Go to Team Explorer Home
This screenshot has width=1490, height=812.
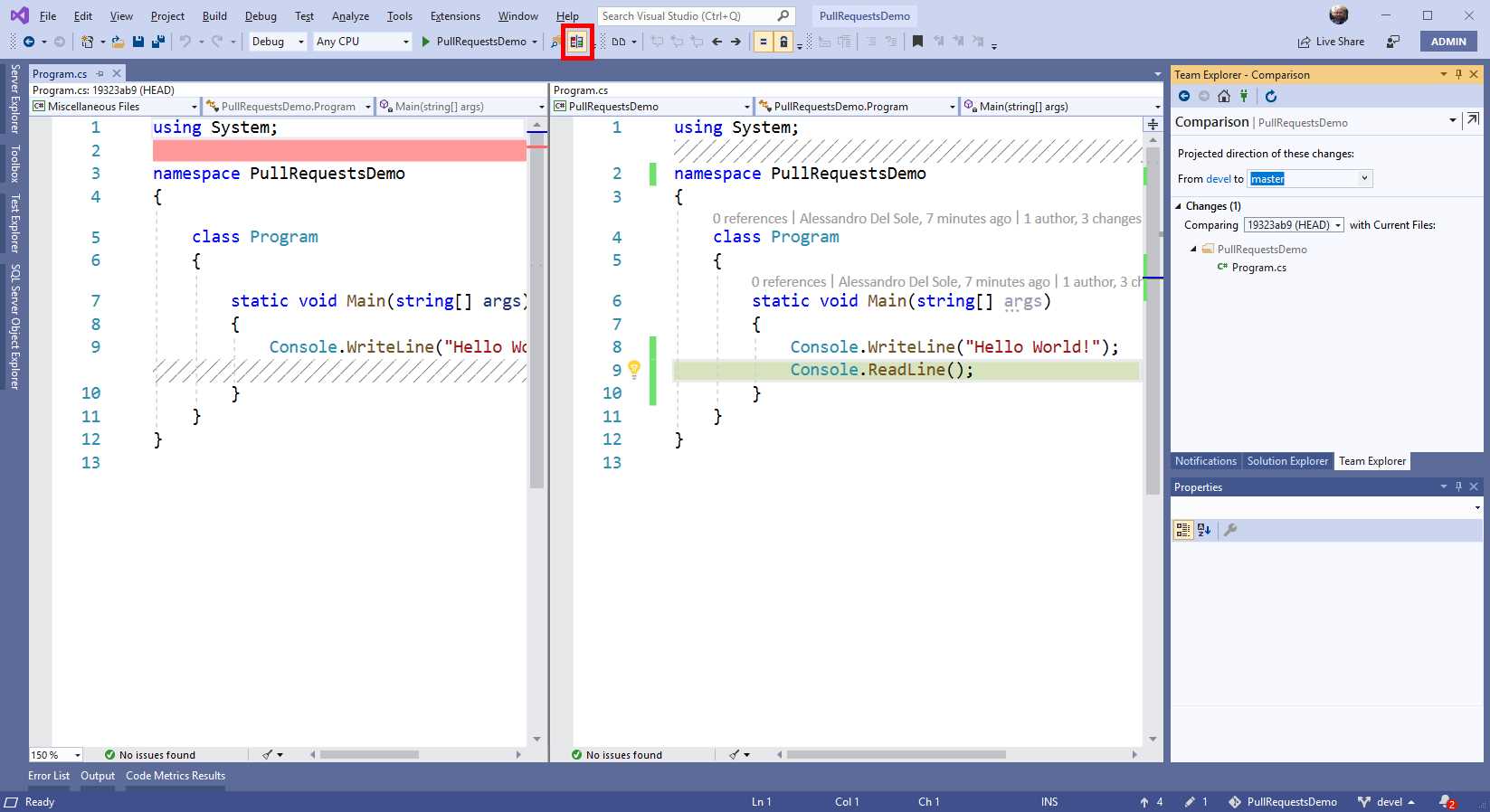pos(1224,96)
